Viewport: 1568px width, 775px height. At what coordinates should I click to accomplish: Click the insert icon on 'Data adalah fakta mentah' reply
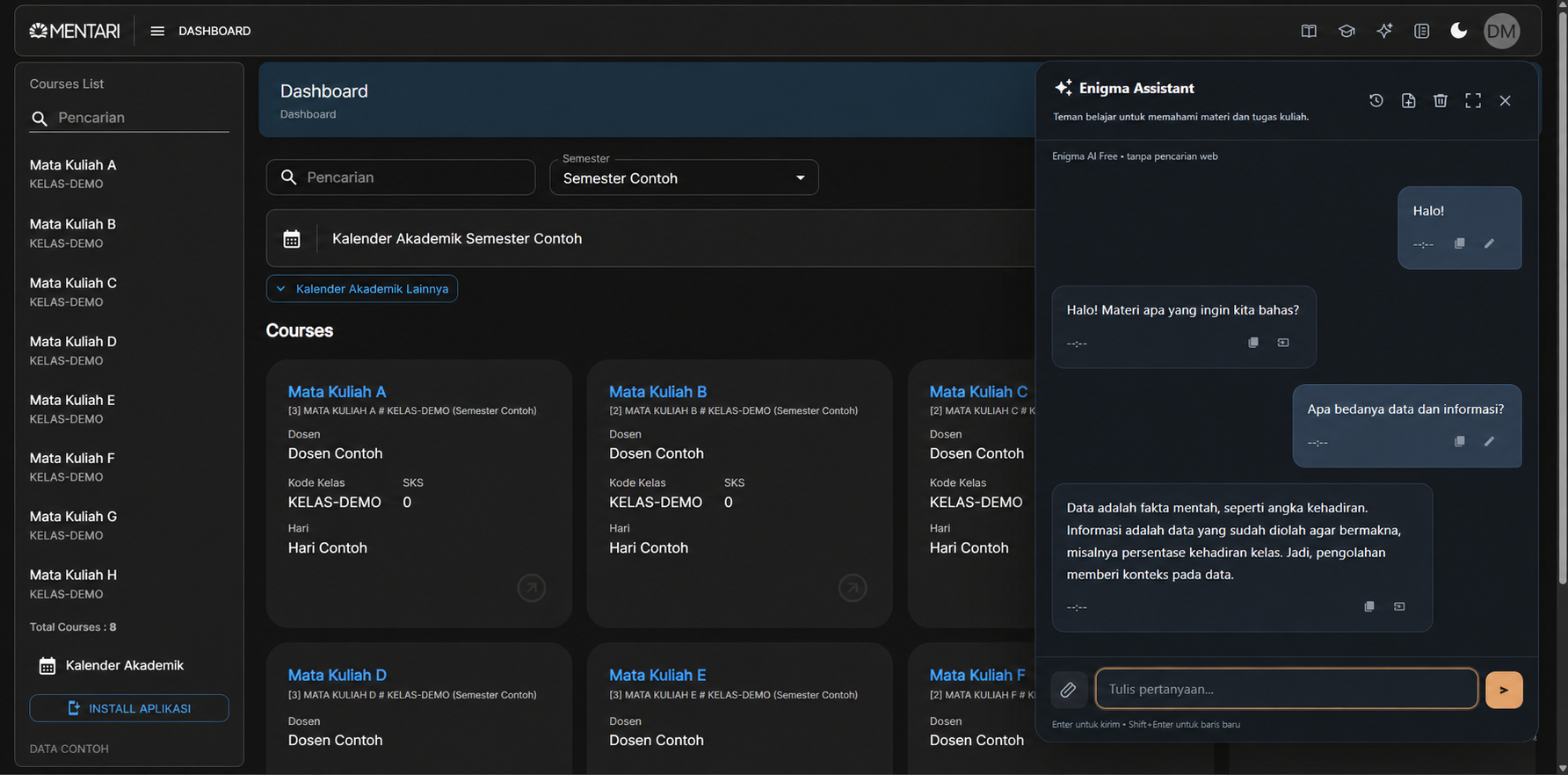(x=1399, y=606)
